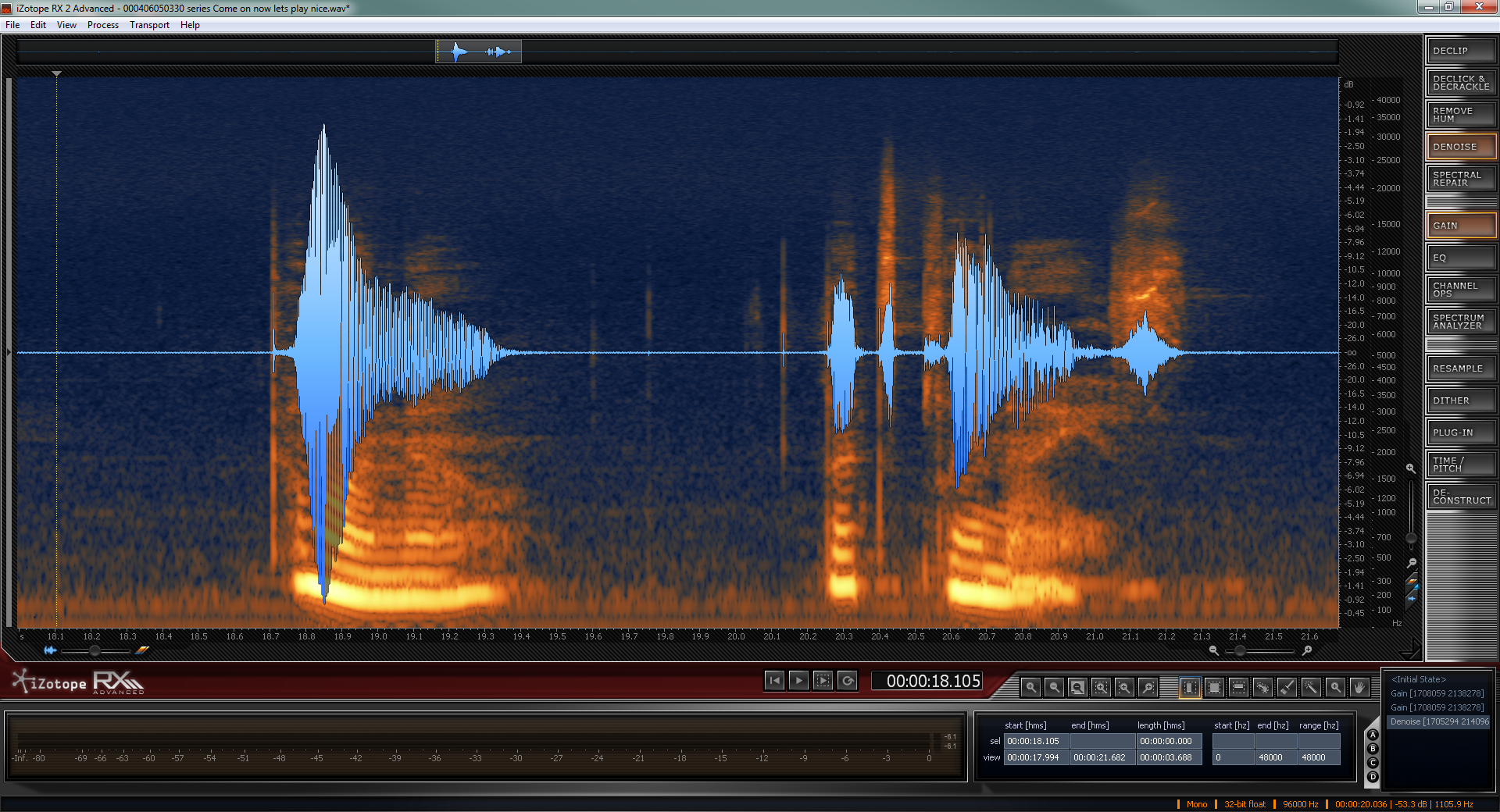The width and height of the screenshot is (1500, 812).
Task: Select compare setting B
Action: pos(1373,749)
